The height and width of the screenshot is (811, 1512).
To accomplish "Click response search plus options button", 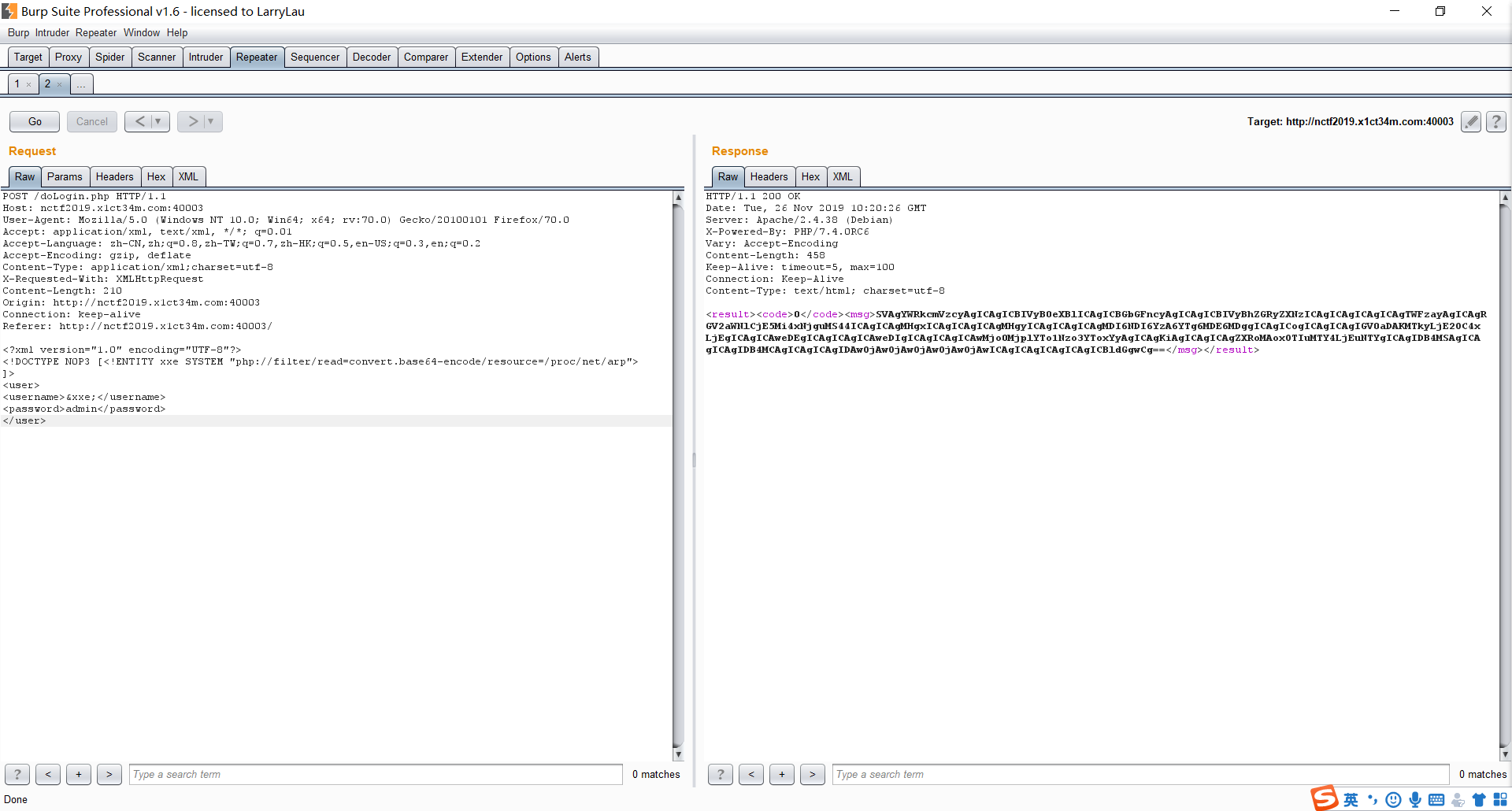I will point(782,774).
